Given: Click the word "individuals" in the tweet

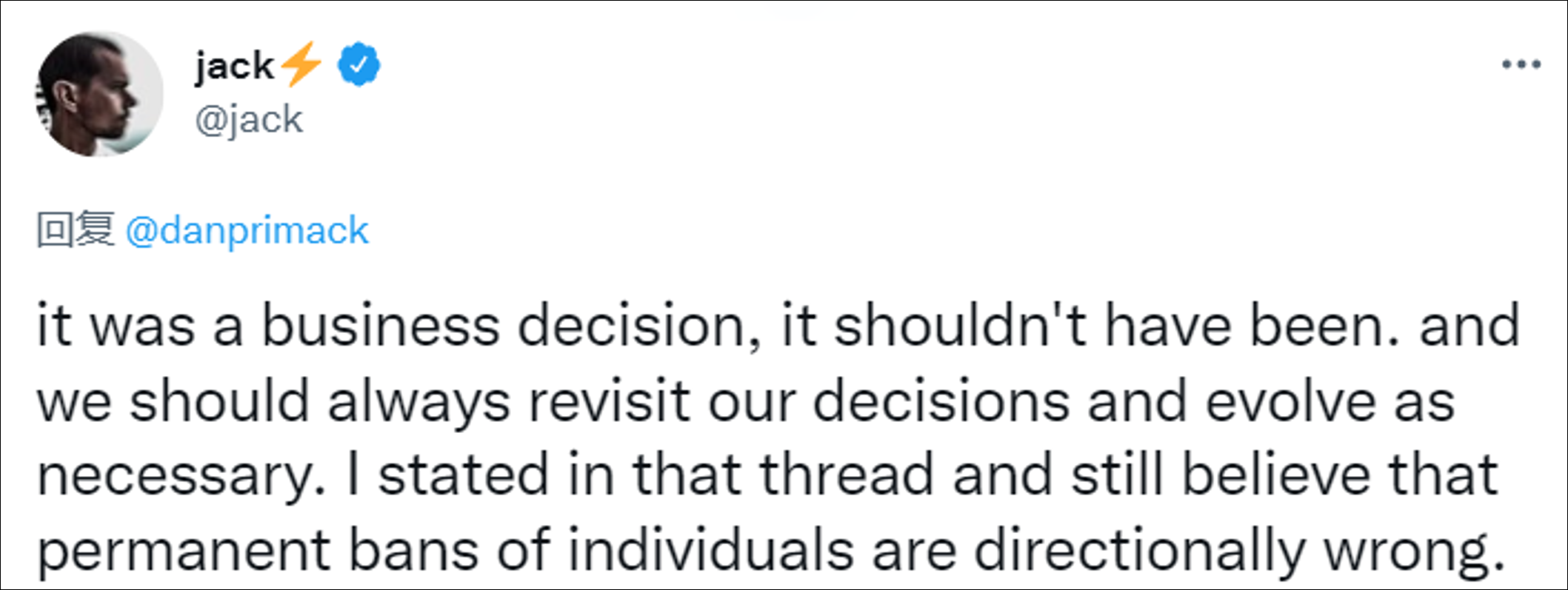Looking at the screenshot, I should click(x=711, y=550).
